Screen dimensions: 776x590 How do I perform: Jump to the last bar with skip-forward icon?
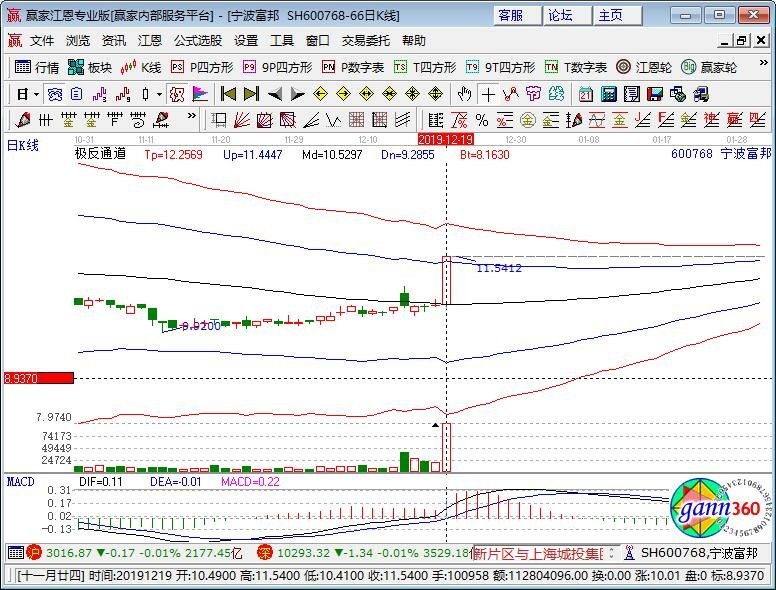[x=251, y=94]
